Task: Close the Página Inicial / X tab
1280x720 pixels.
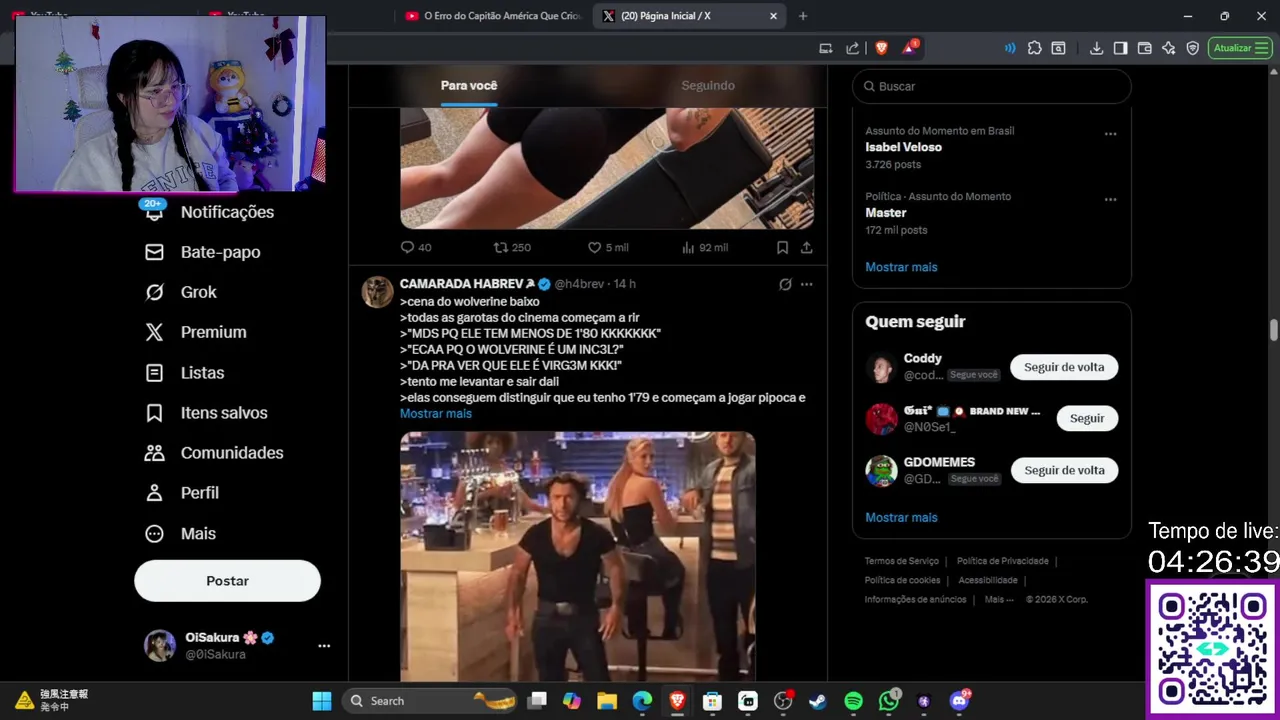Action: (773, 16)
